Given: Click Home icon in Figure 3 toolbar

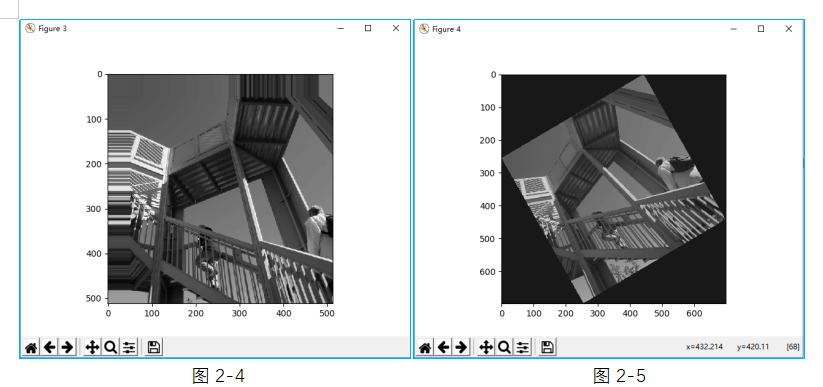Looking at the screenshot, I should click(x=31, y=347).
